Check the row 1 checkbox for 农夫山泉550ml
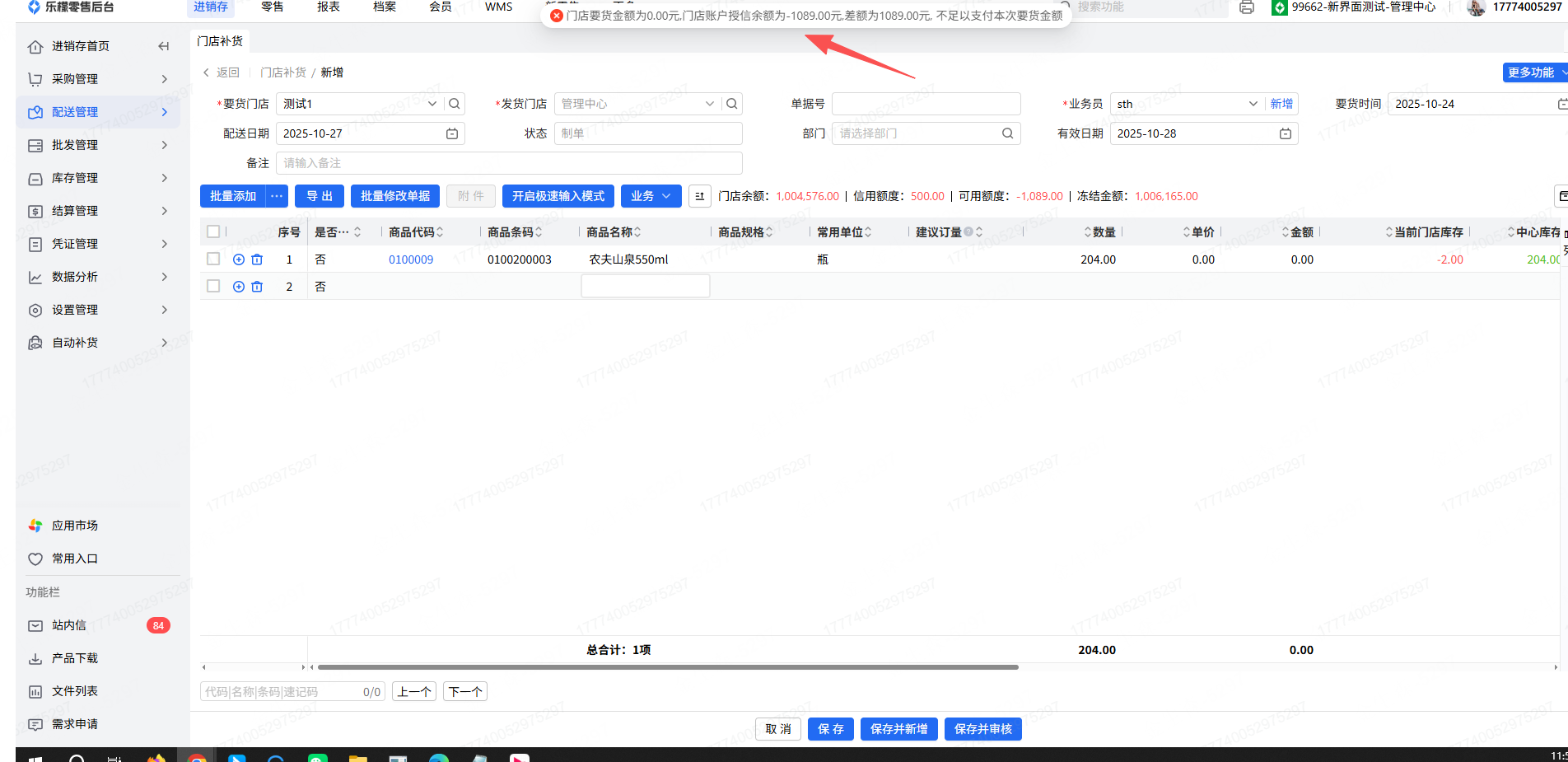 click(x=213, y=259)
